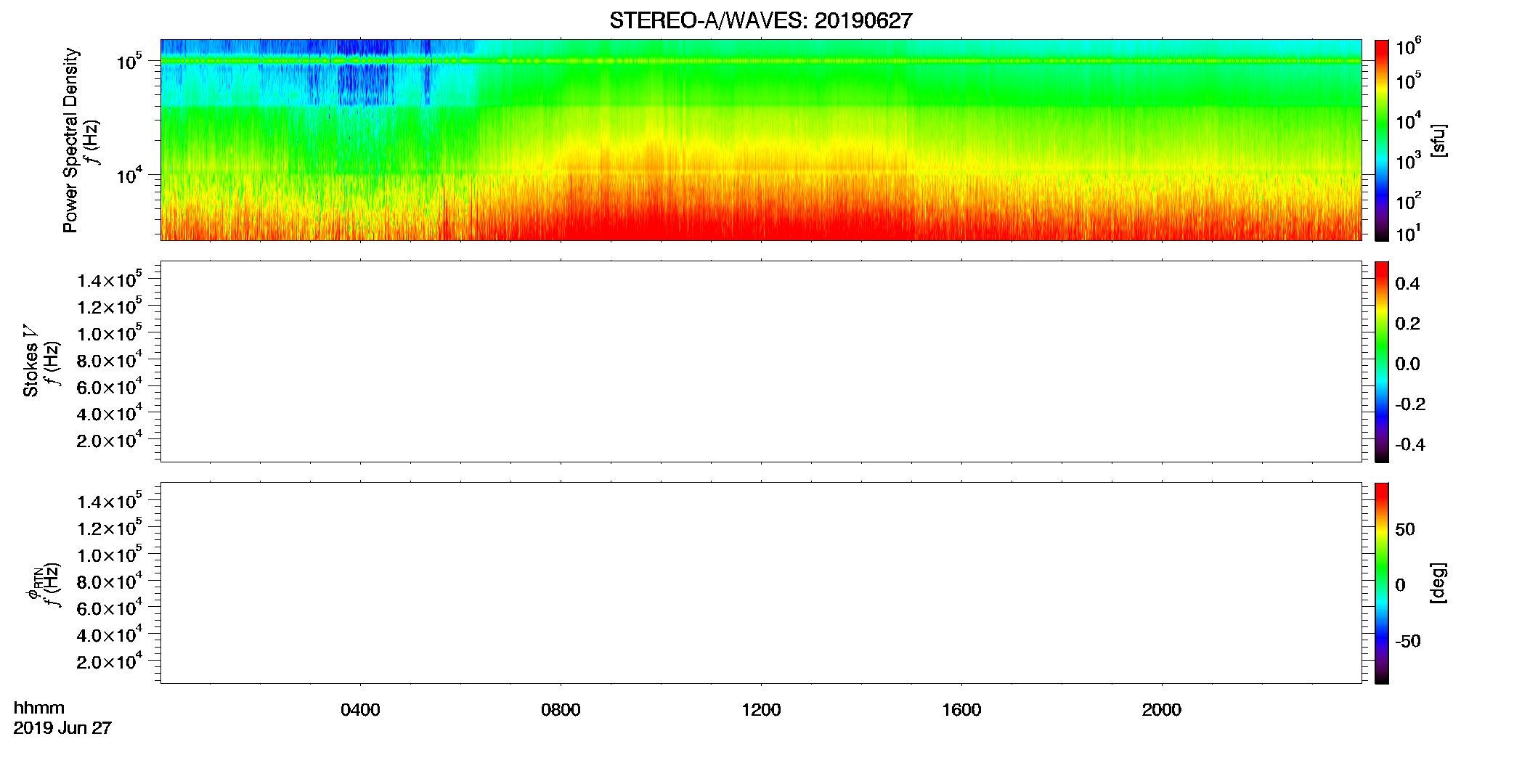Select the 1200 time tick label
Screen dimensions: 1522x784
(x=761, y=710)
